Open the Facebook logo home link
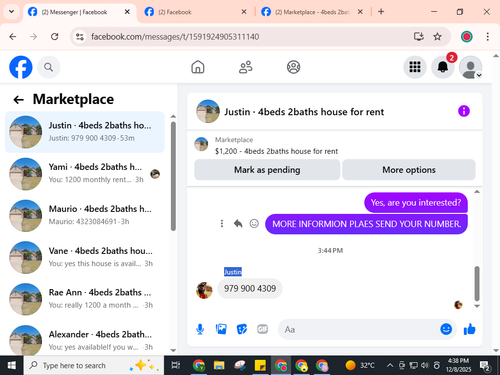Viewport: 500px width, 375px height. [x=21, y=67]
